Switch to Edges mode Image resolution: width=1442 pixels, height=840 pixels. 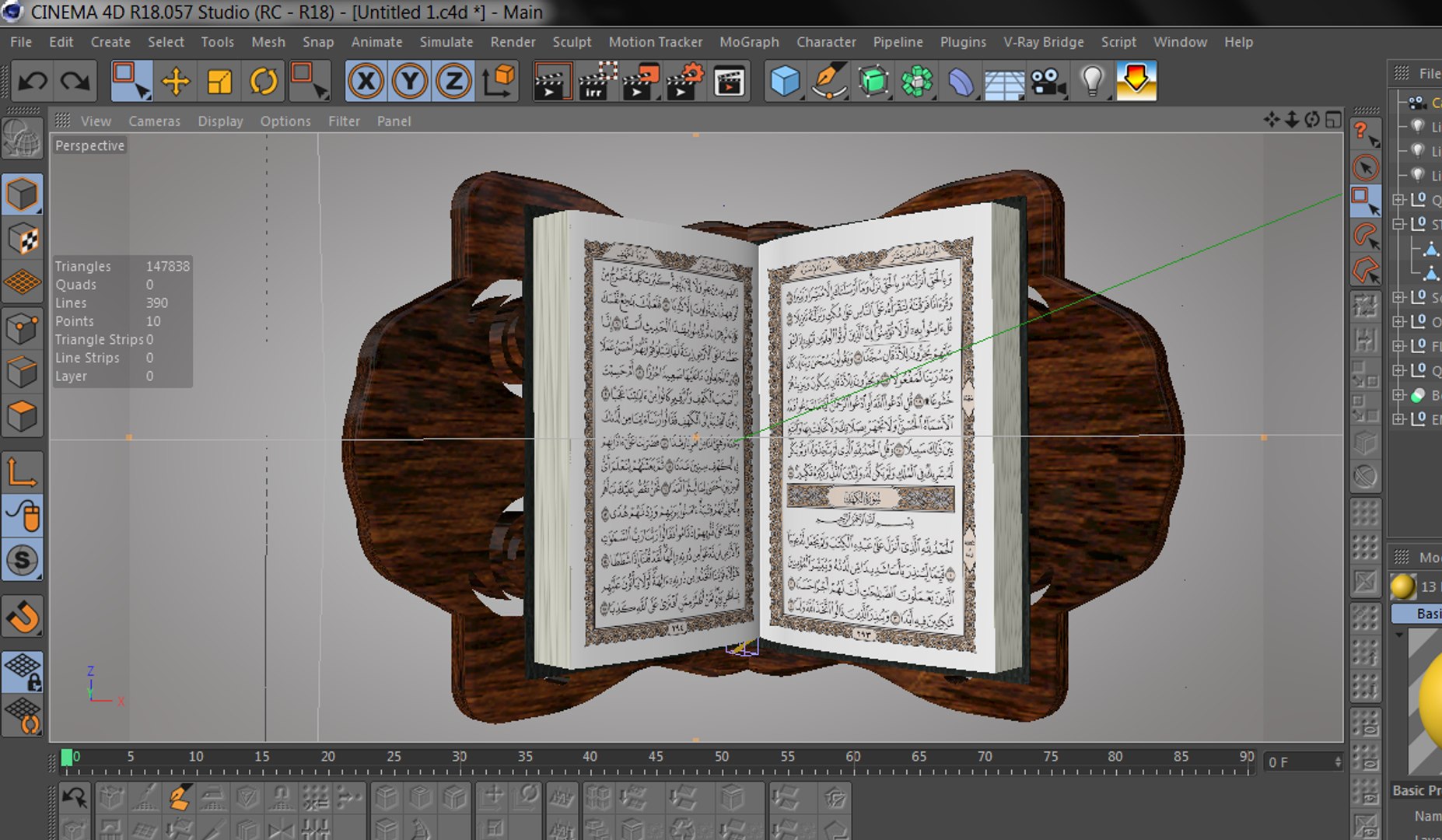pos(23,373)
